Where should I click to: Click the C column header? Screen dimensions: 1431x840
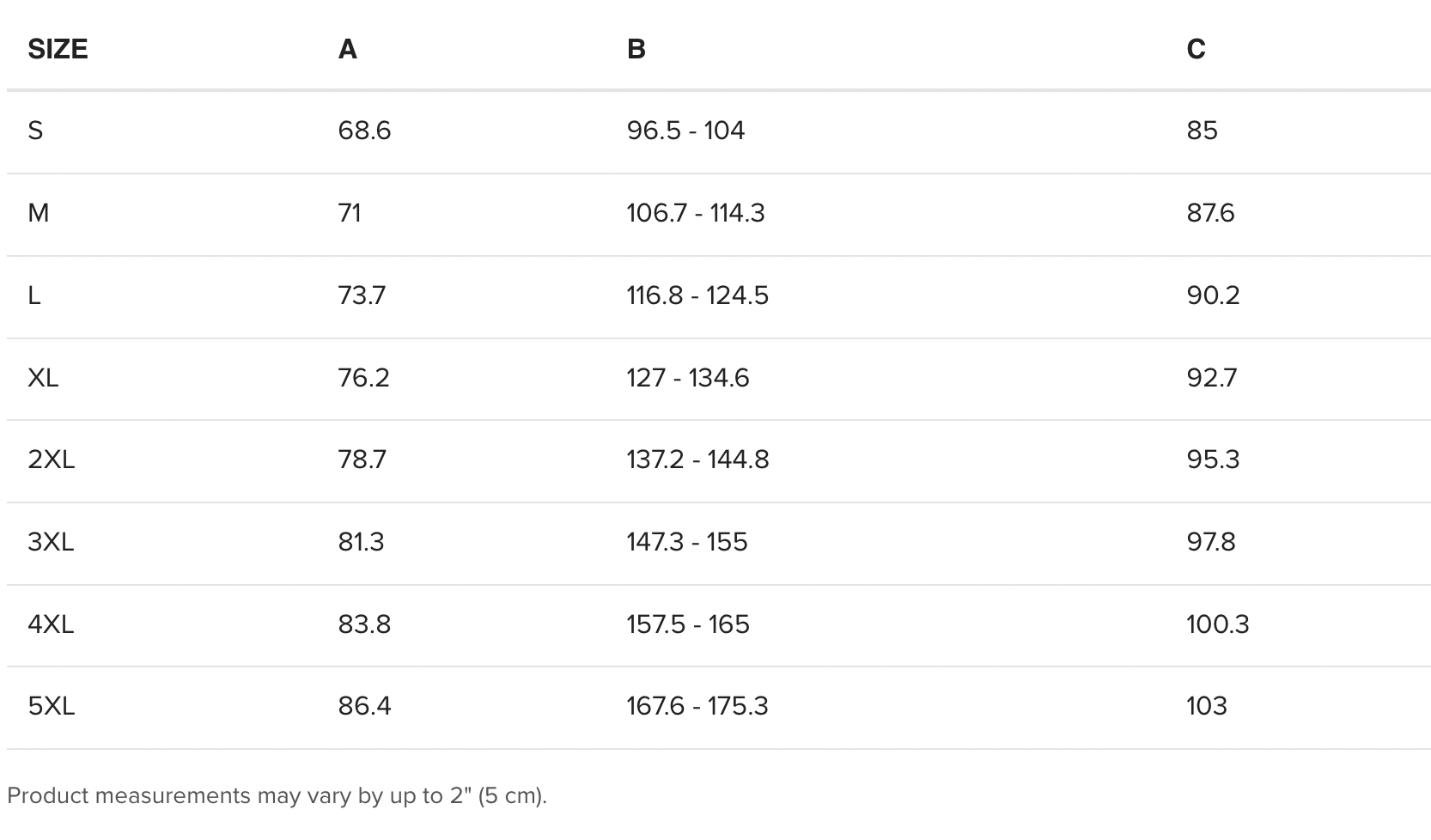[1196, 49]
